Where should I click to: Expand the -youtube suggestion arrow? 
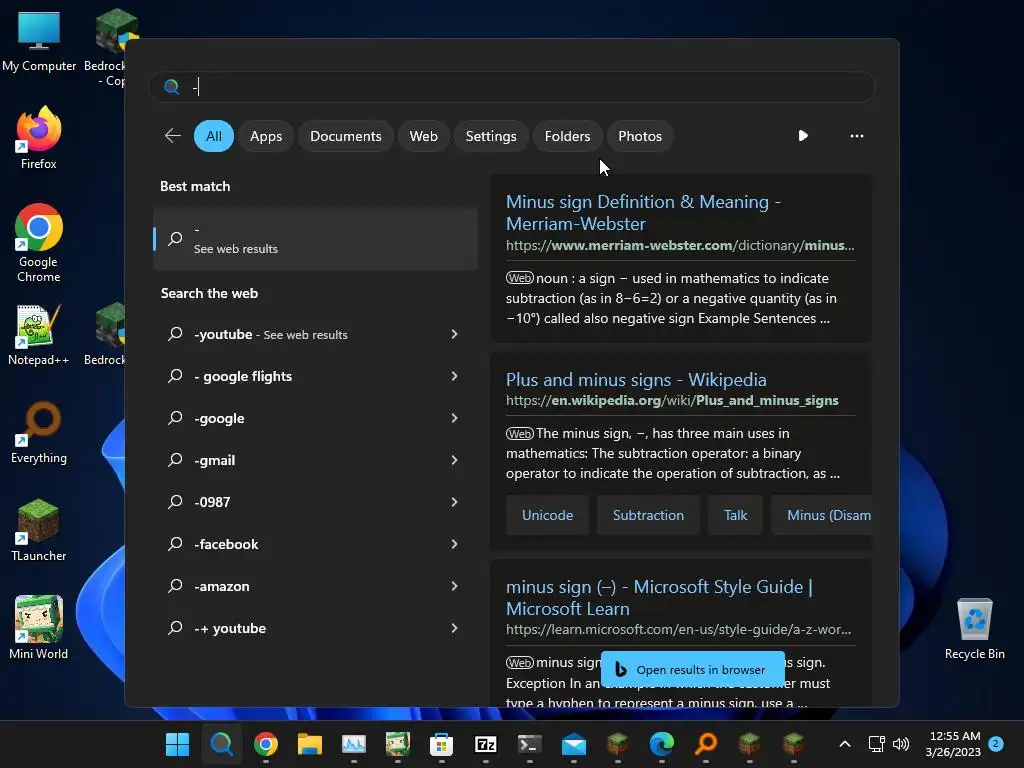455,334
